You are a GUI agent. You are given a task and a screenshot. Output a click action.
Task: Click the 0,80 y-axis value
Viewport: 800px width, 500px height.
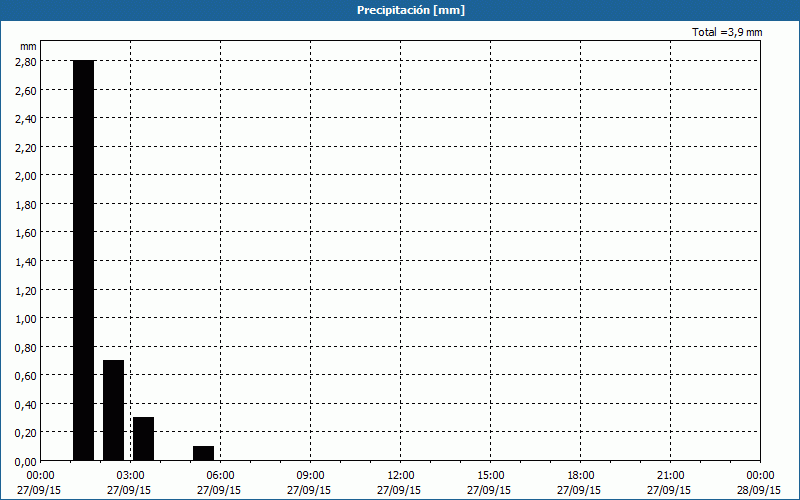[x=26, y=347]
